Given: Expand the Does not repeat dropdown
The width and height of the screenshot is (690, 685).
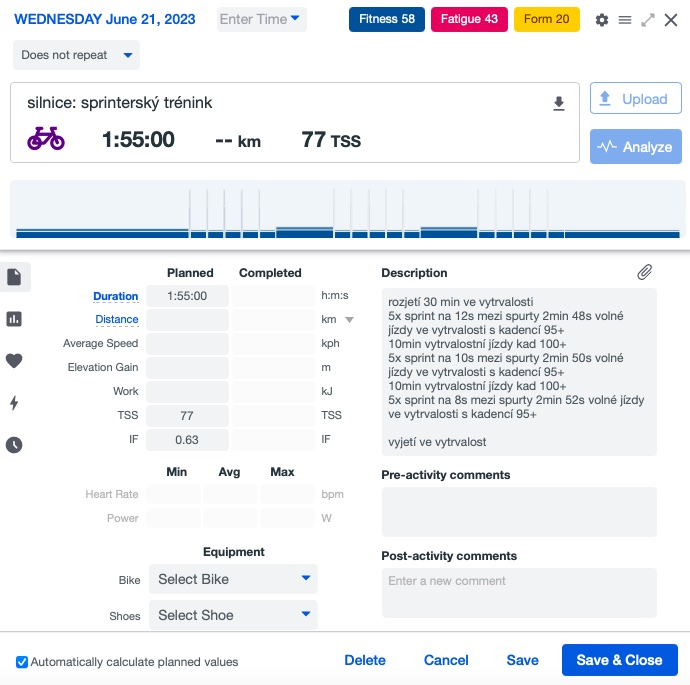Looking at the screenshot, I should 76,55.
